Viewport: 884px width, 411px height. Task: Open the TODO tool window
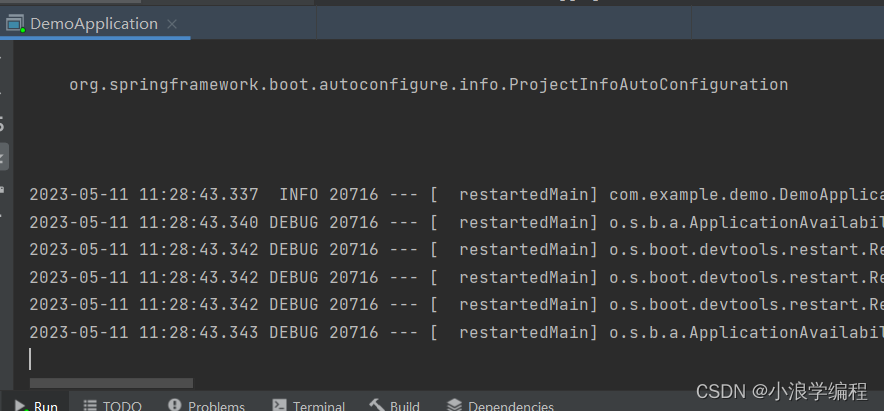tap(112, 405)
